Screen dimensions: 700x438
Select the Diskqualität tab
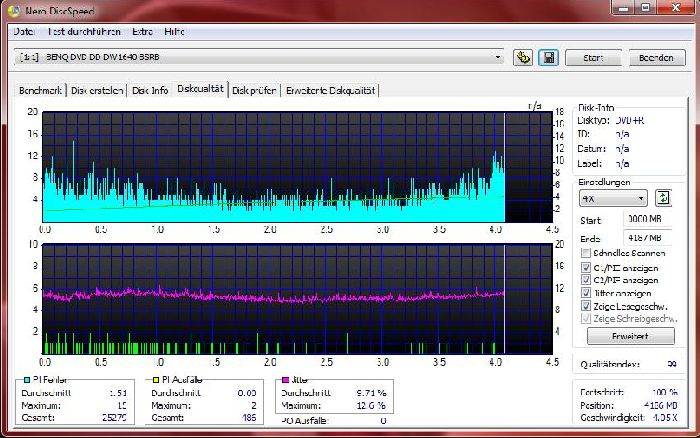pyautogui.click(x=200, y=88)
